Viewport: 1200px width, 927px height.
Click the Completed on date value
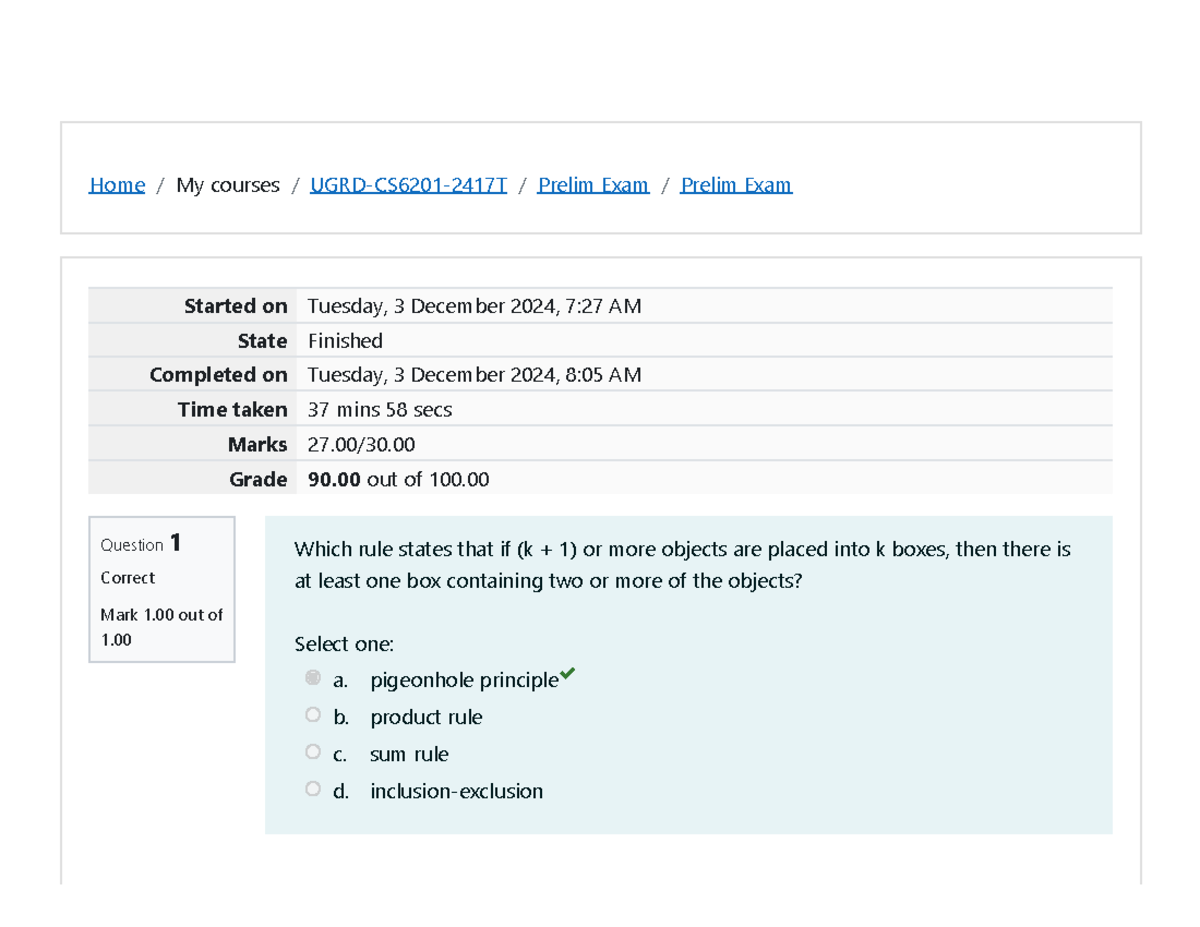click(x=474, y=375)
